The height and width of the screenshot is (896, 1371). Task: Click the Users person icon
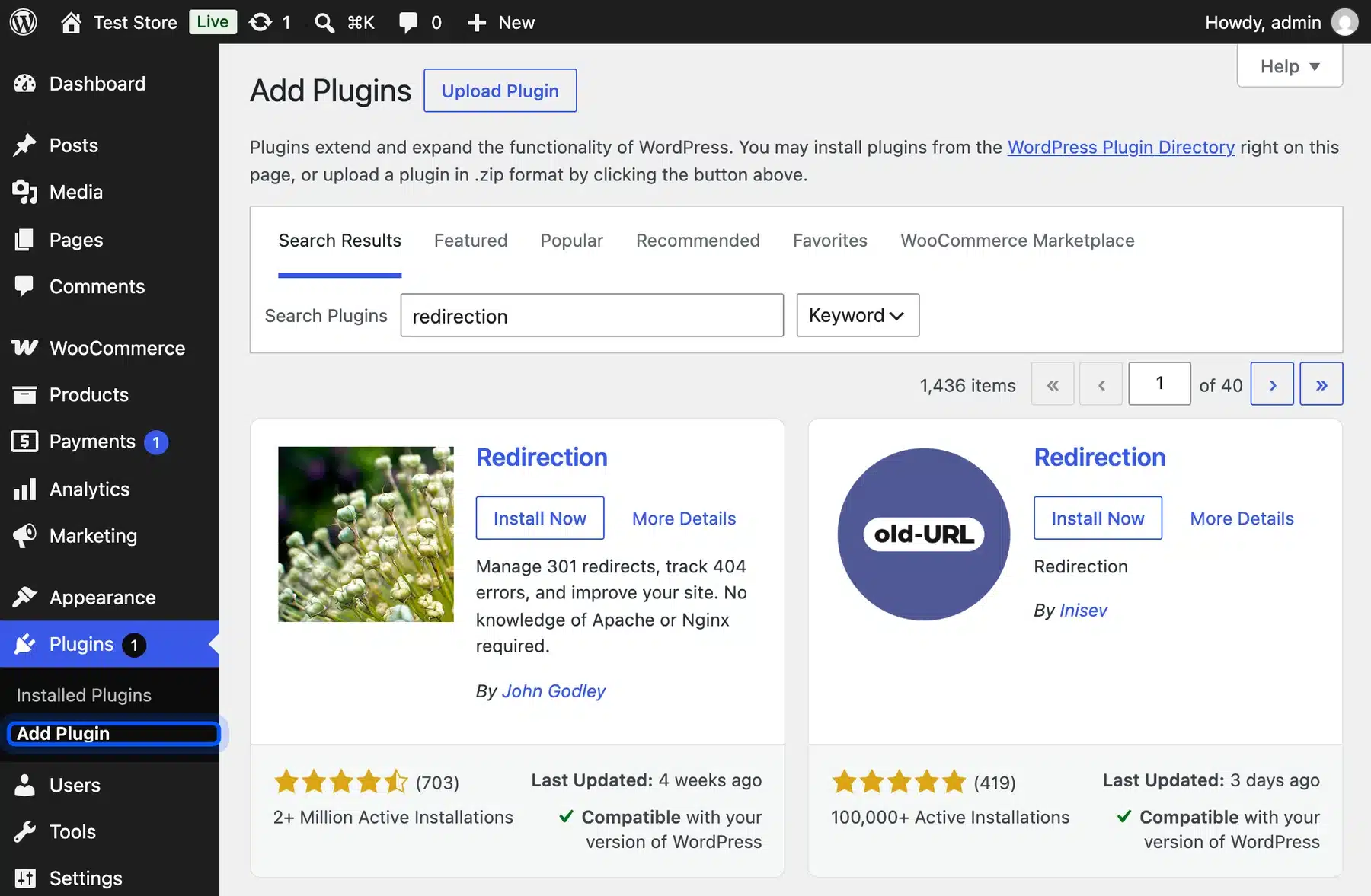click(x=24, y=785)
